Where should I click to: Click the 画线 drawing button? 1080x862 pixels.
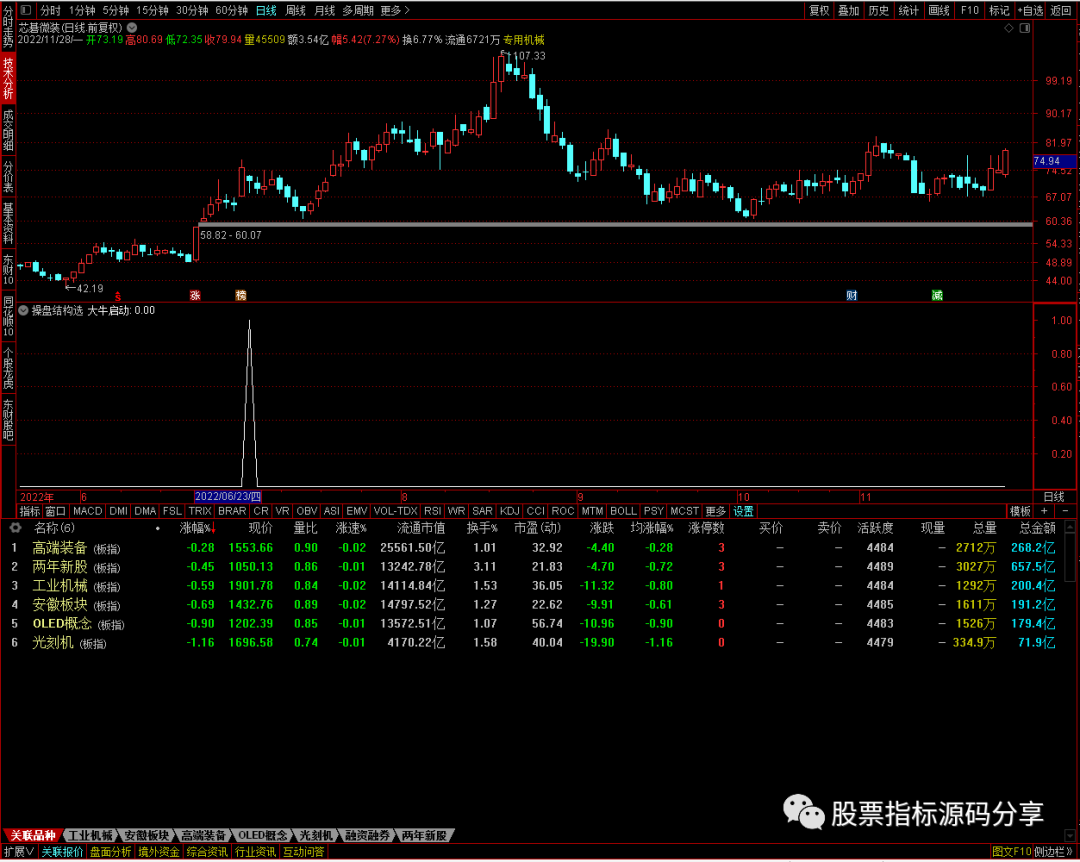(939, 10)
